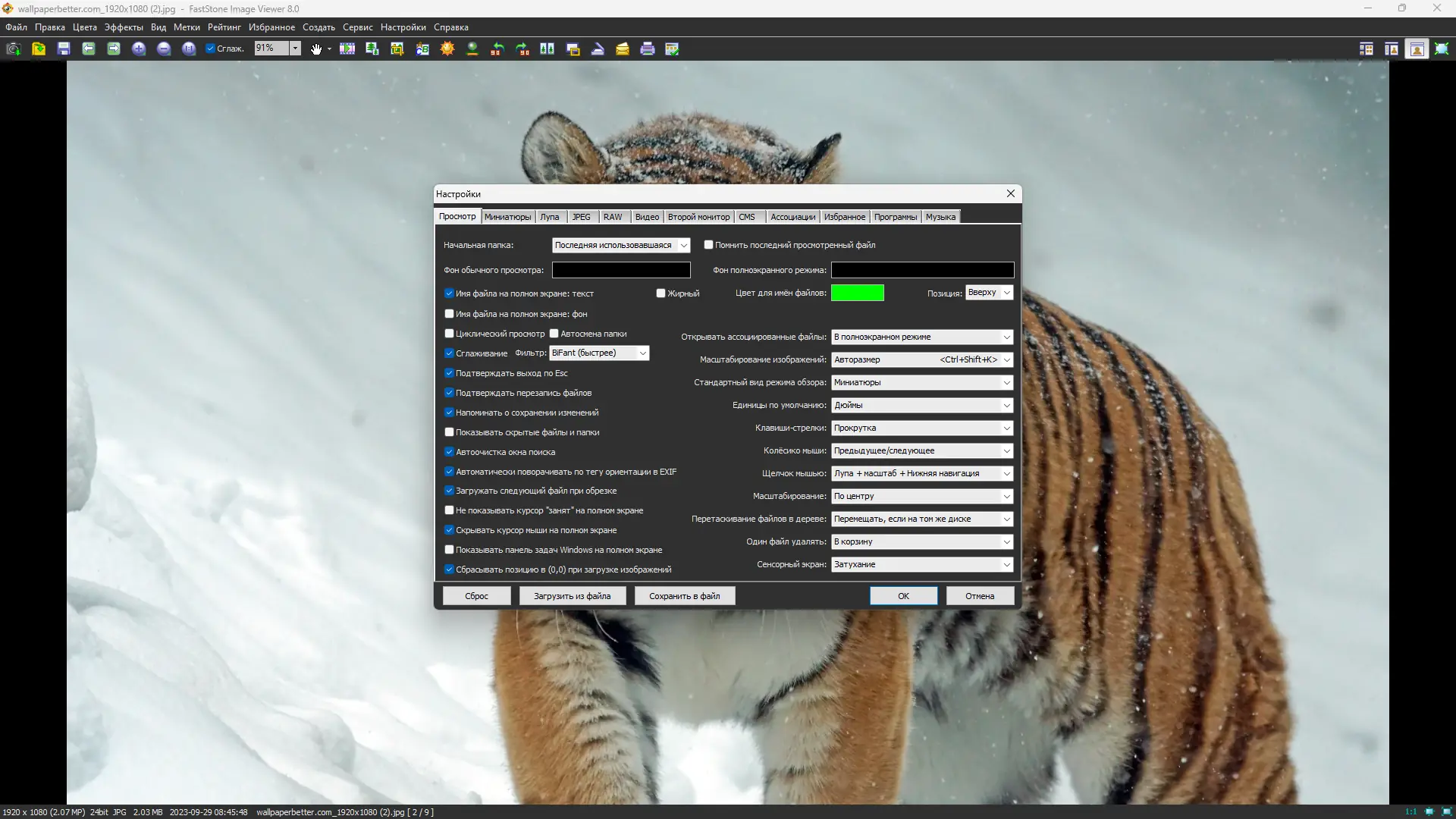
Task: Open the slideshow filmstrip icon
Action: point(347,49)
